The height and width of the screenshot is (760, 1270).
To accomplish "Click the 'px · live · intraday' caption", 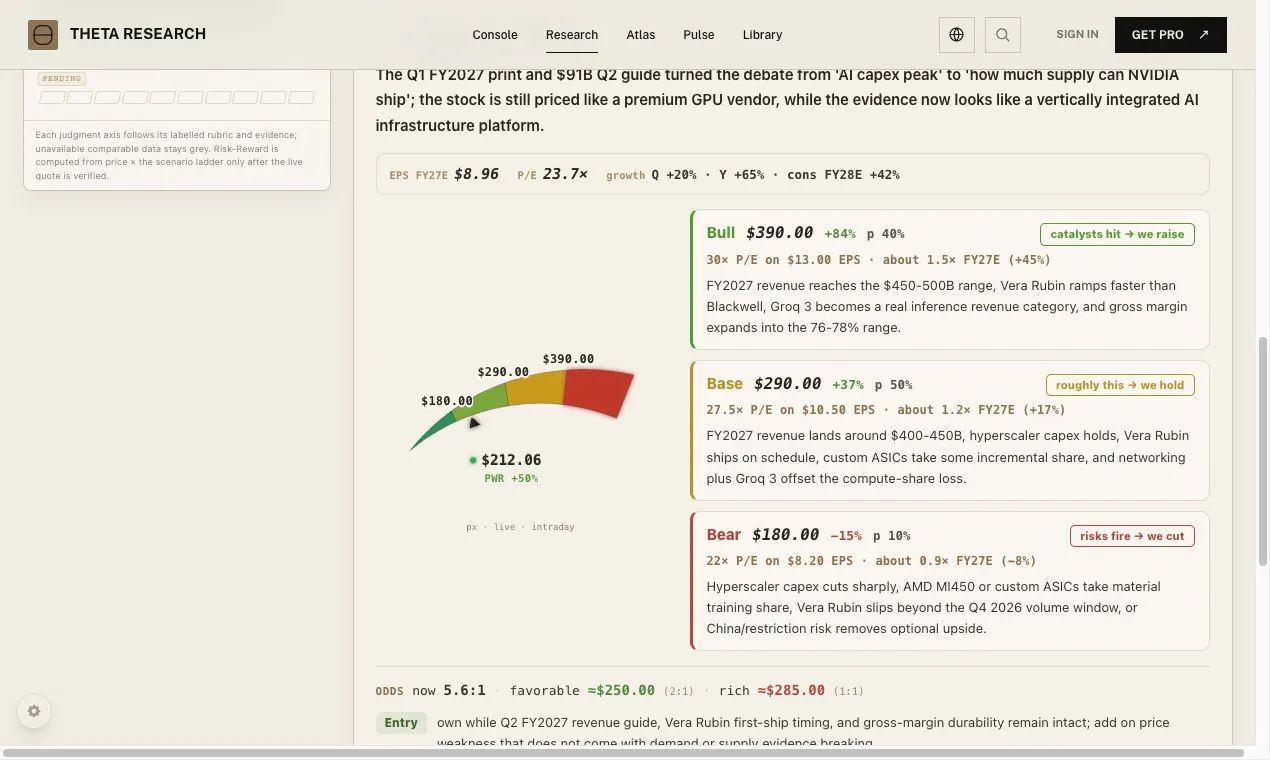I will (520, 527).
